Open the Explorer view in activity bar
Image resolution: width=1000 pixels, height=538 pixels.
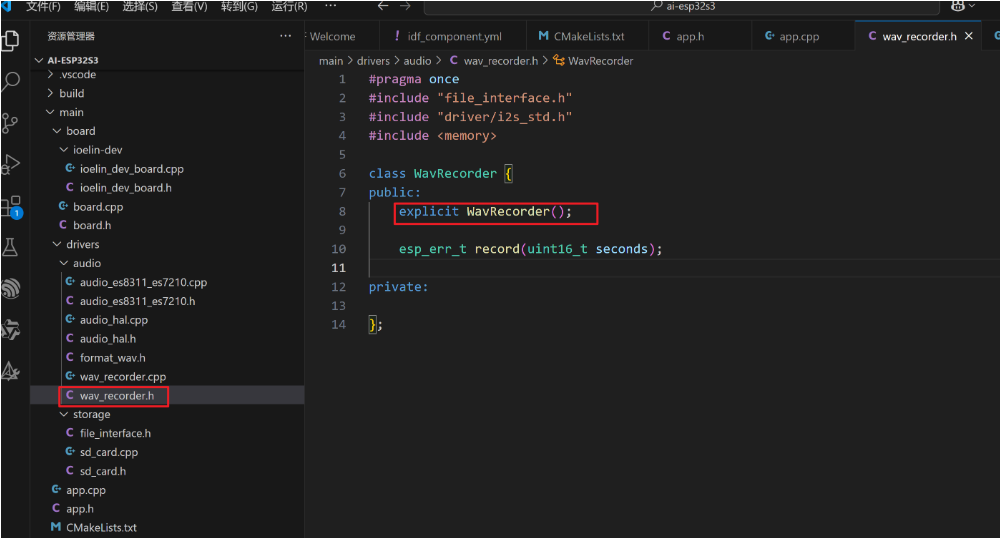pyautogui.click(x=11, y=41)
